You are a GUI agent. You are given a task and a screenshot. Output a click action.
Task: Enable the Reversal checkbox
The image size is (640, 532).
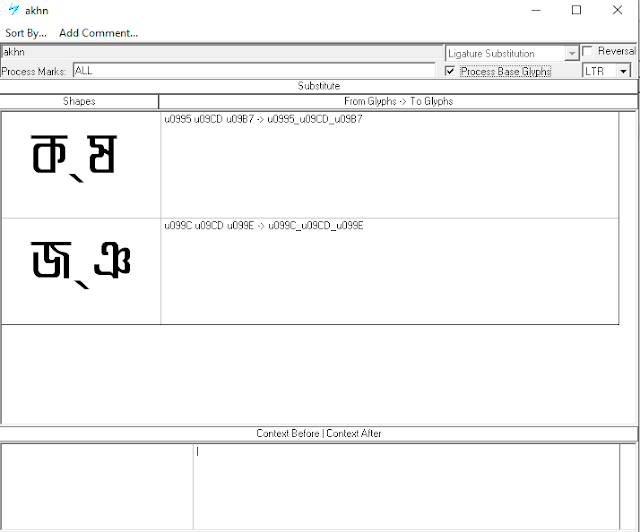pos(587,51)
